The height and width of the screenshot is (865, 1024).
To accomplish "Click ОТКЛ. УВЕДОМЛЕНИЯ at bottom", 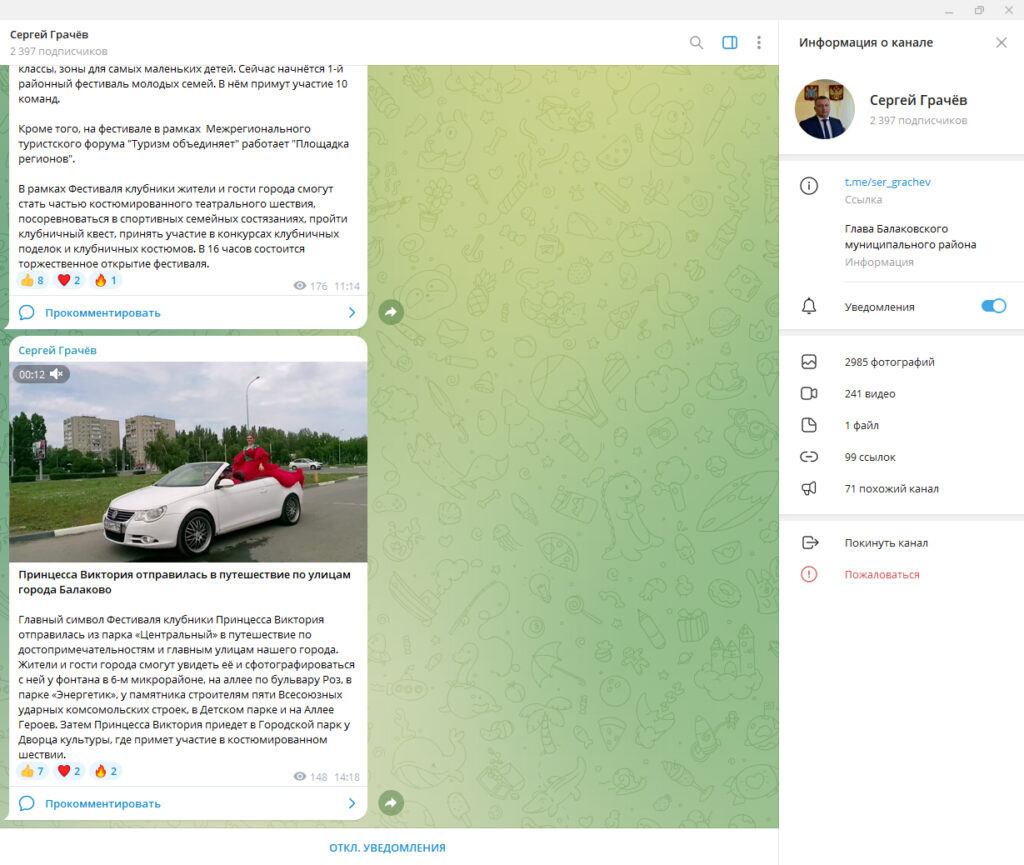I will tap(387, 847).
